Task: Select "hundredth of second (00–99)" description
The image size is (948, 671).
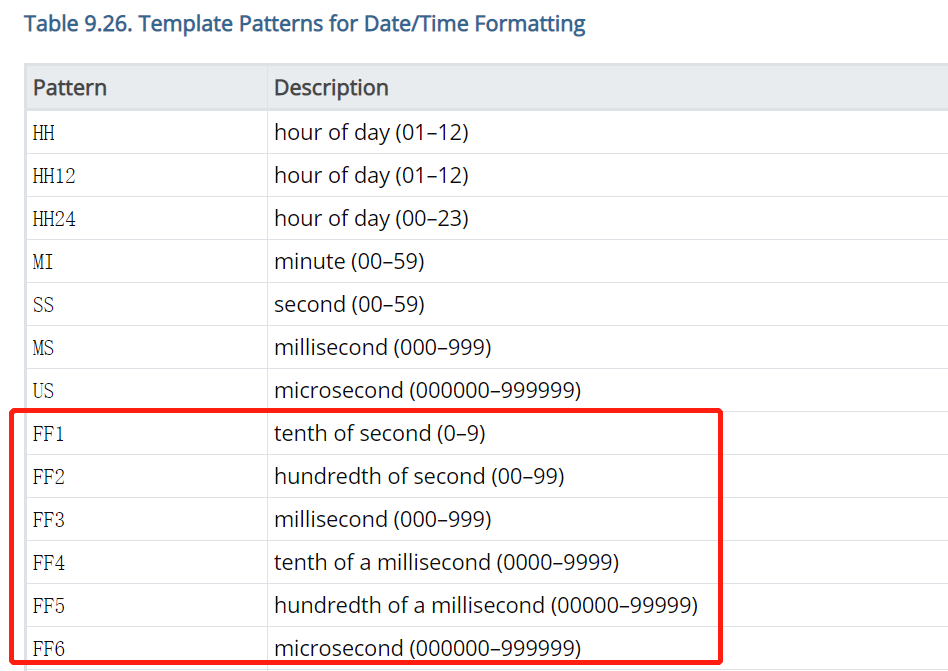Action: pos(419,476)
